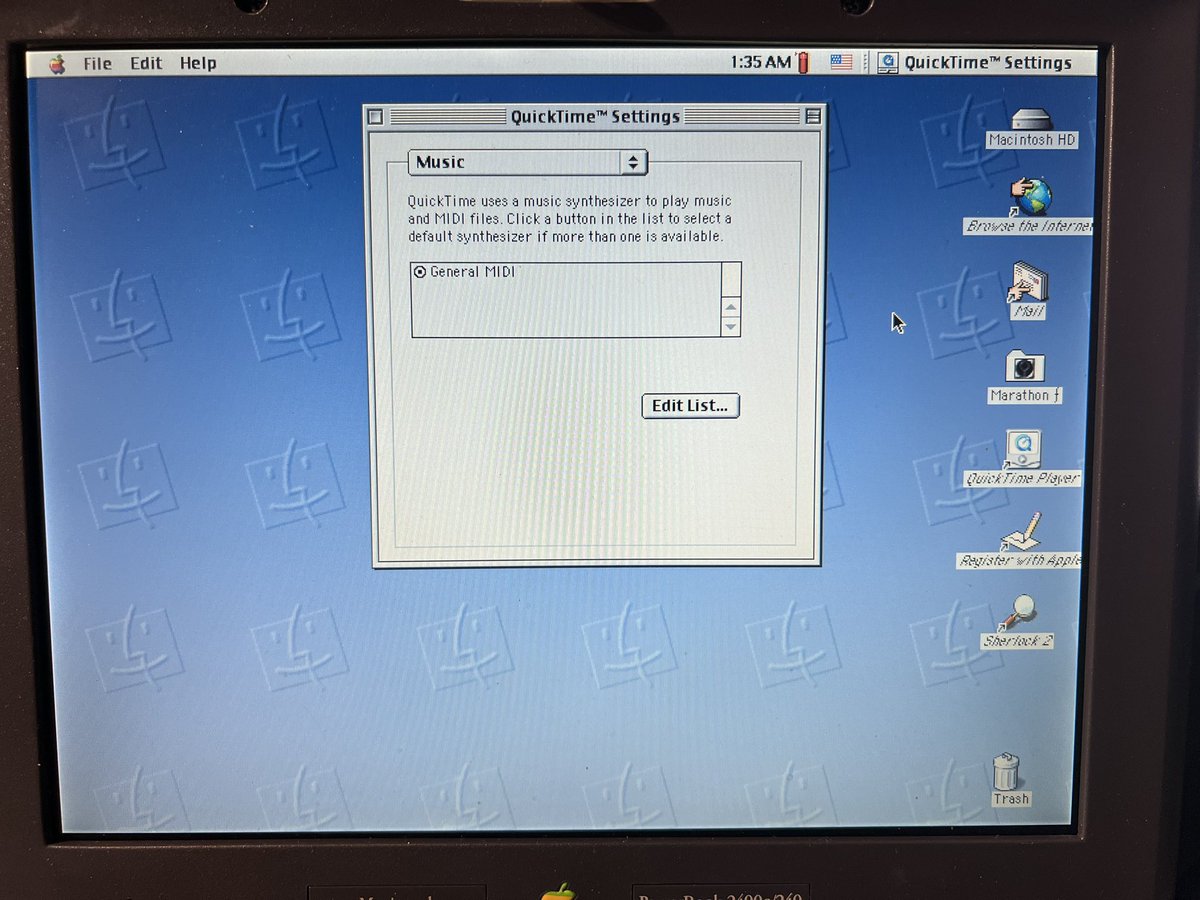Open the Help menu
This screenshot has height=900, width=1200.
coord(198,63)
